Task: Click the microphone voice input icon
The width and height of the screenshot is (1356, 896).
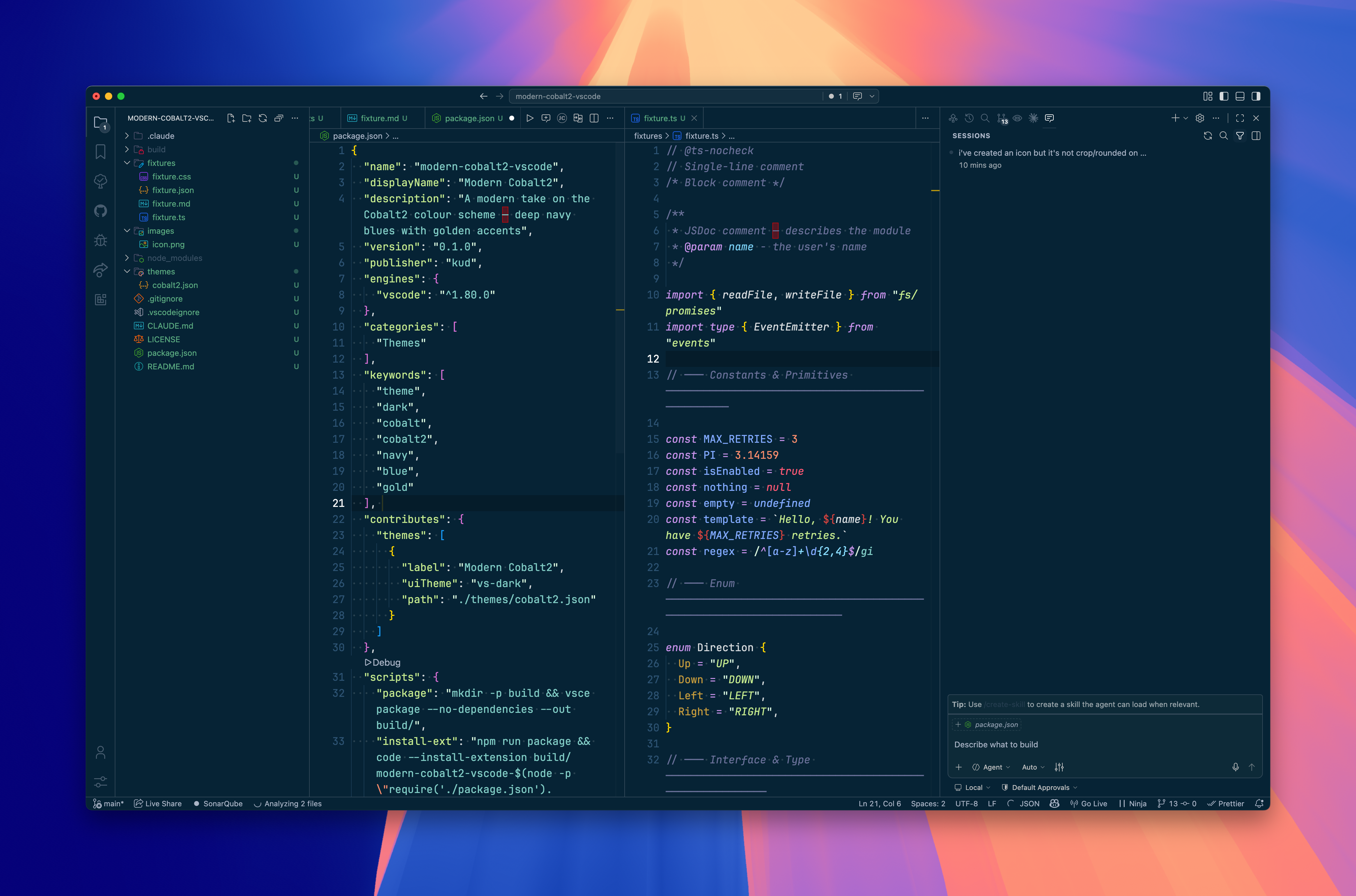Action: coord(1235,767)
